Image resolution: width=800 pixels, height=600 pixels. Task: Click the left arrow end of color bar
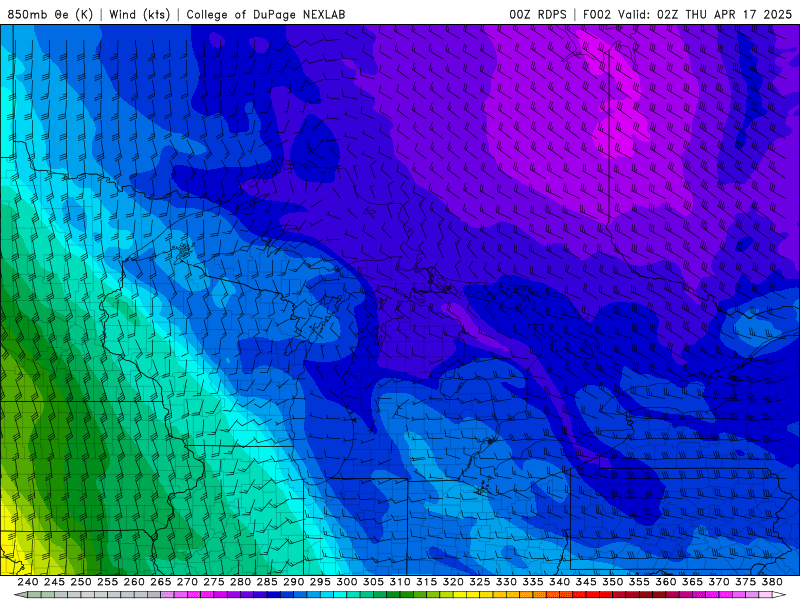tap(20, 595)
